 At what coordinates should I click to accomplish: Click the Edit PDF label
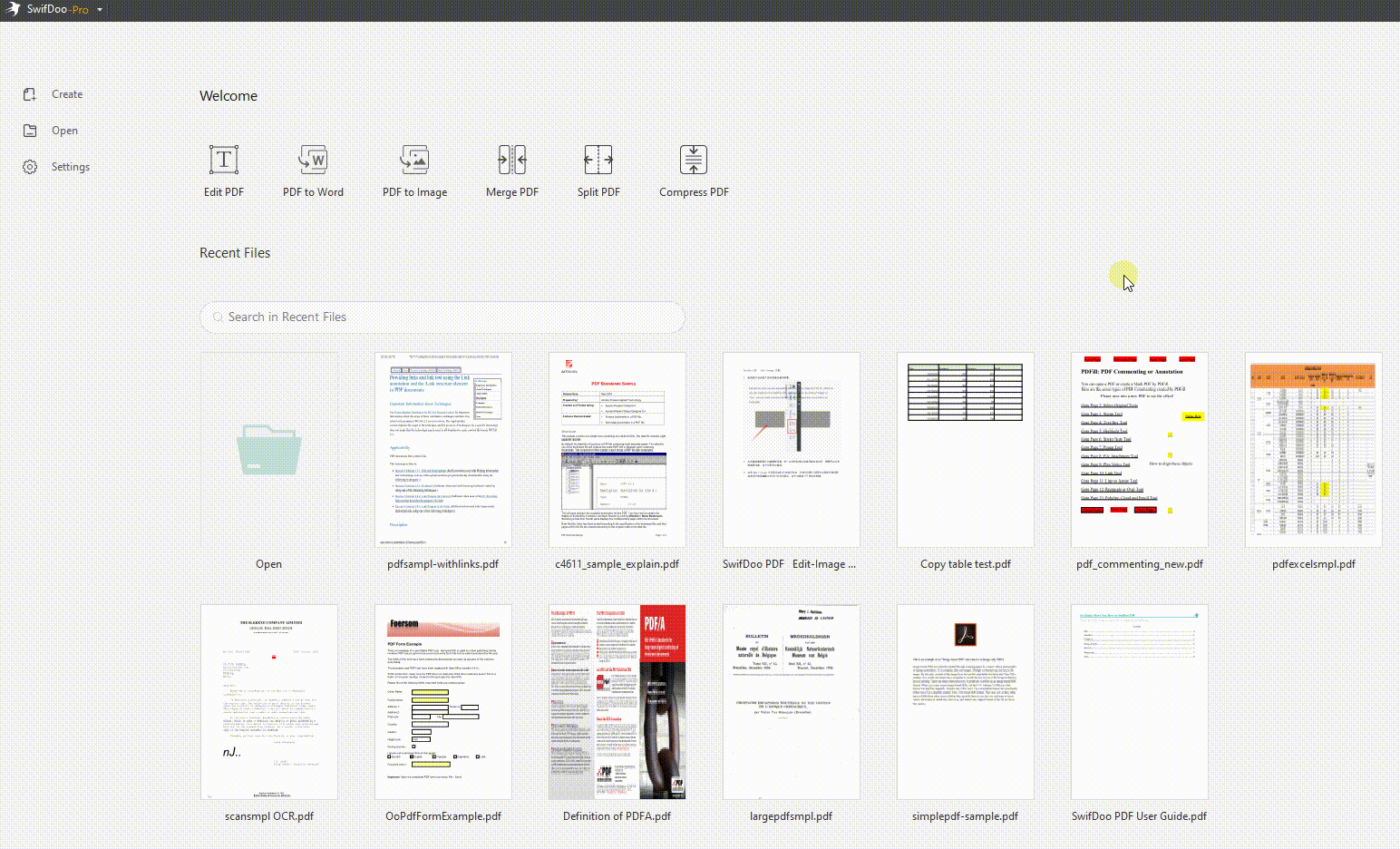click(x=224, y=192)
